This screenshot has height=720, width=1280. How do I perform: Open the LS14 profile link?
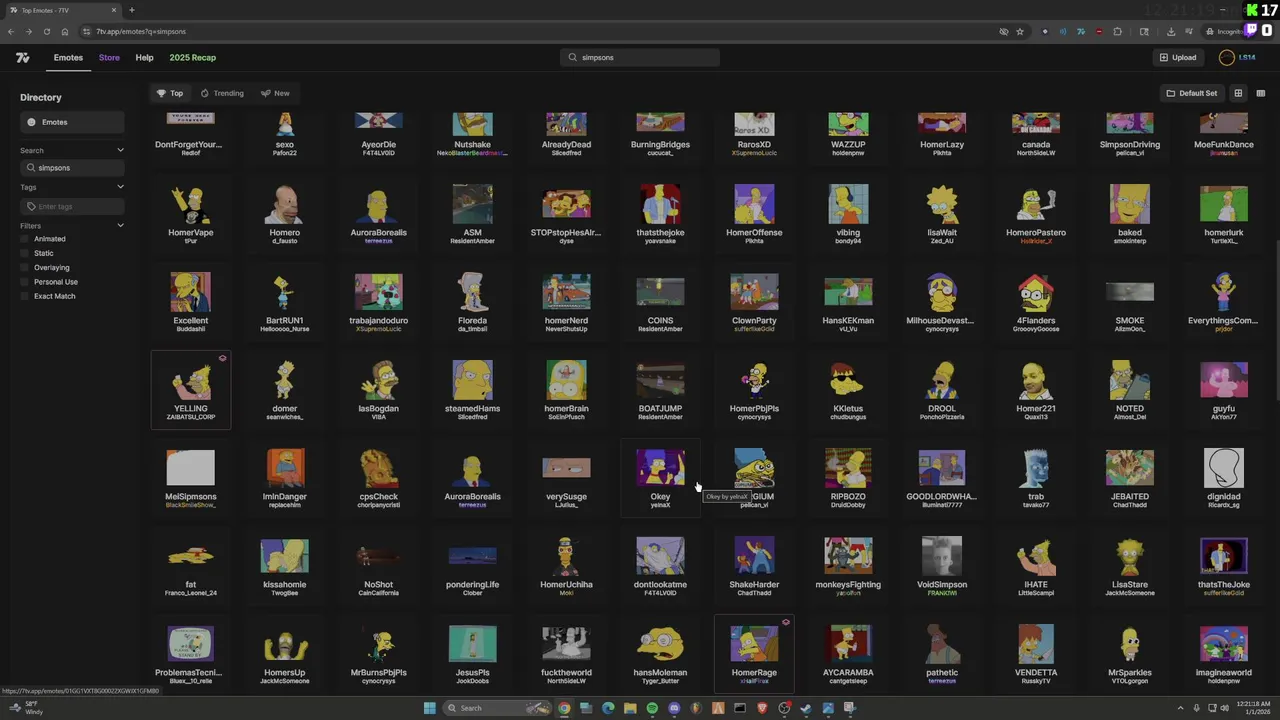[x=1247, y=58]
